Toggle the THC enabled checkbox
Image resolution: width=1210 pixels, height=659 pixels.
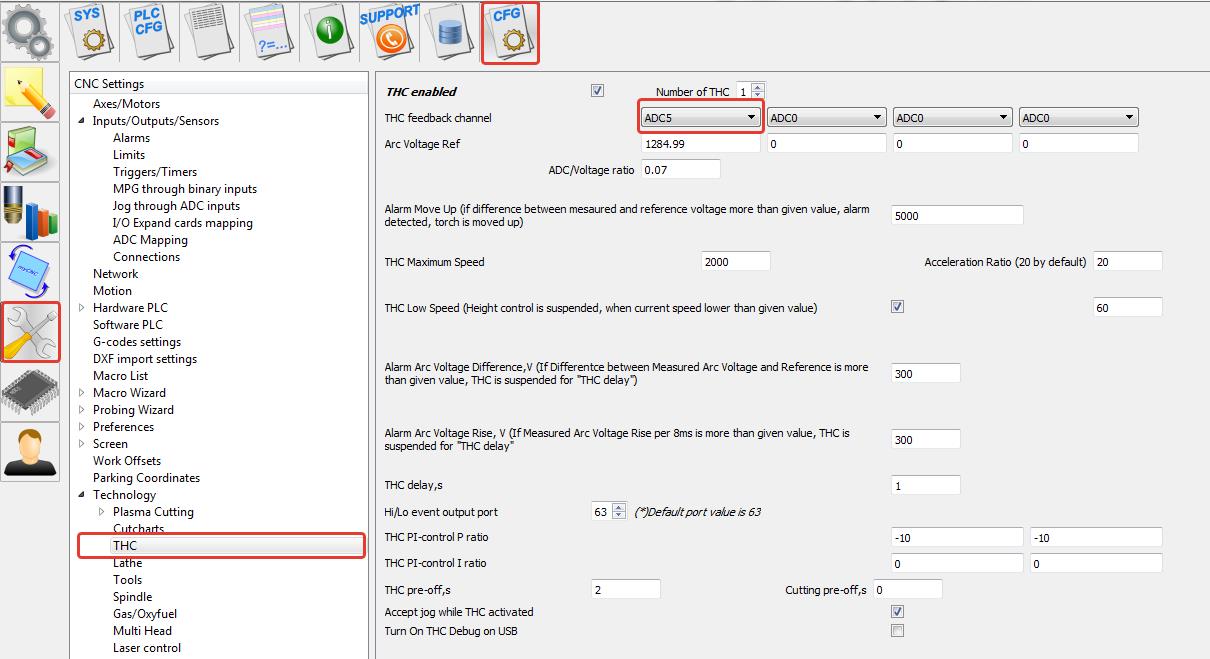coord(597,91)
